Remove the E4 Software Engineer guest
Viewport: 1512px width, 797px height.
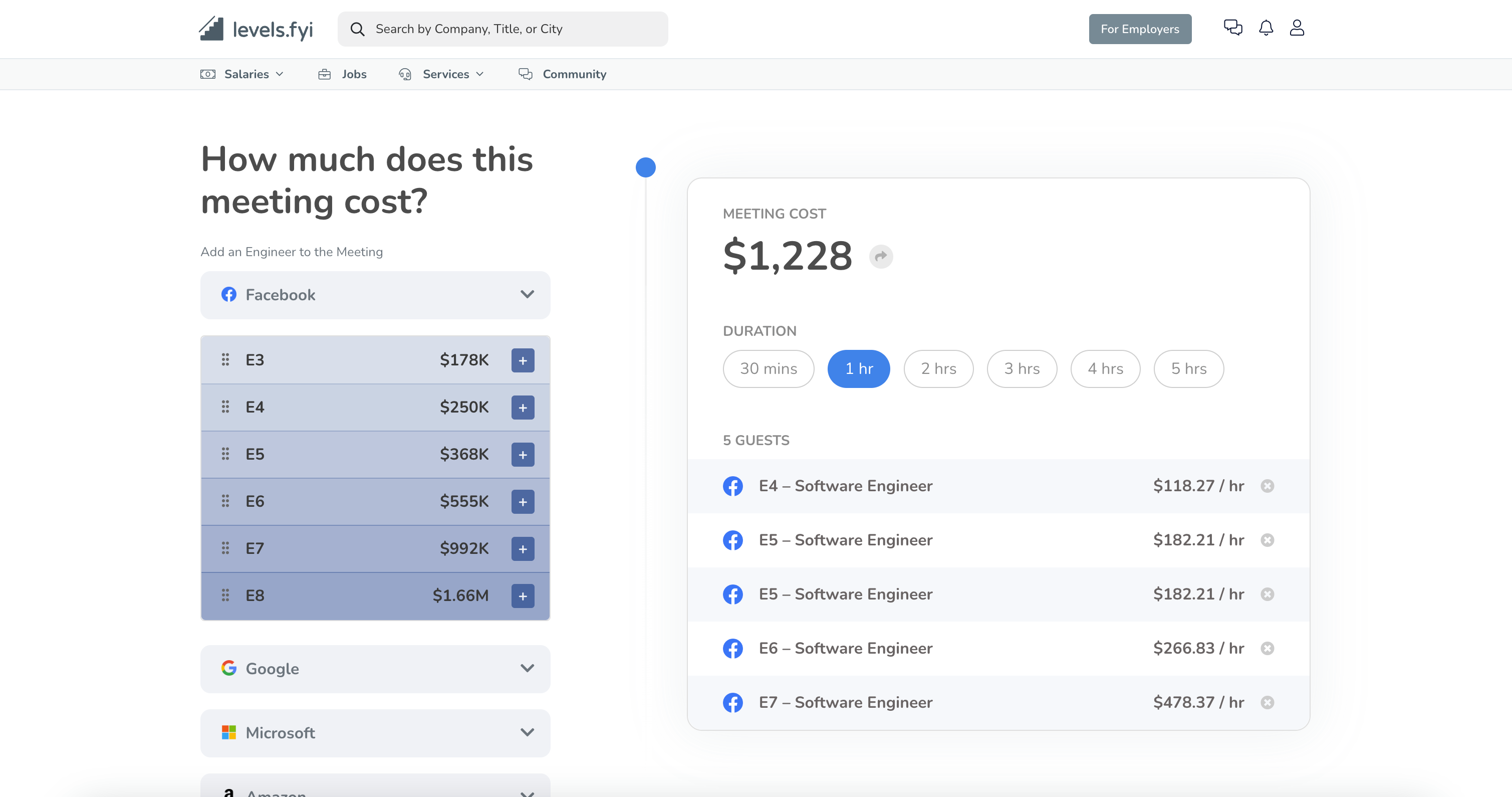point(1267,486)
